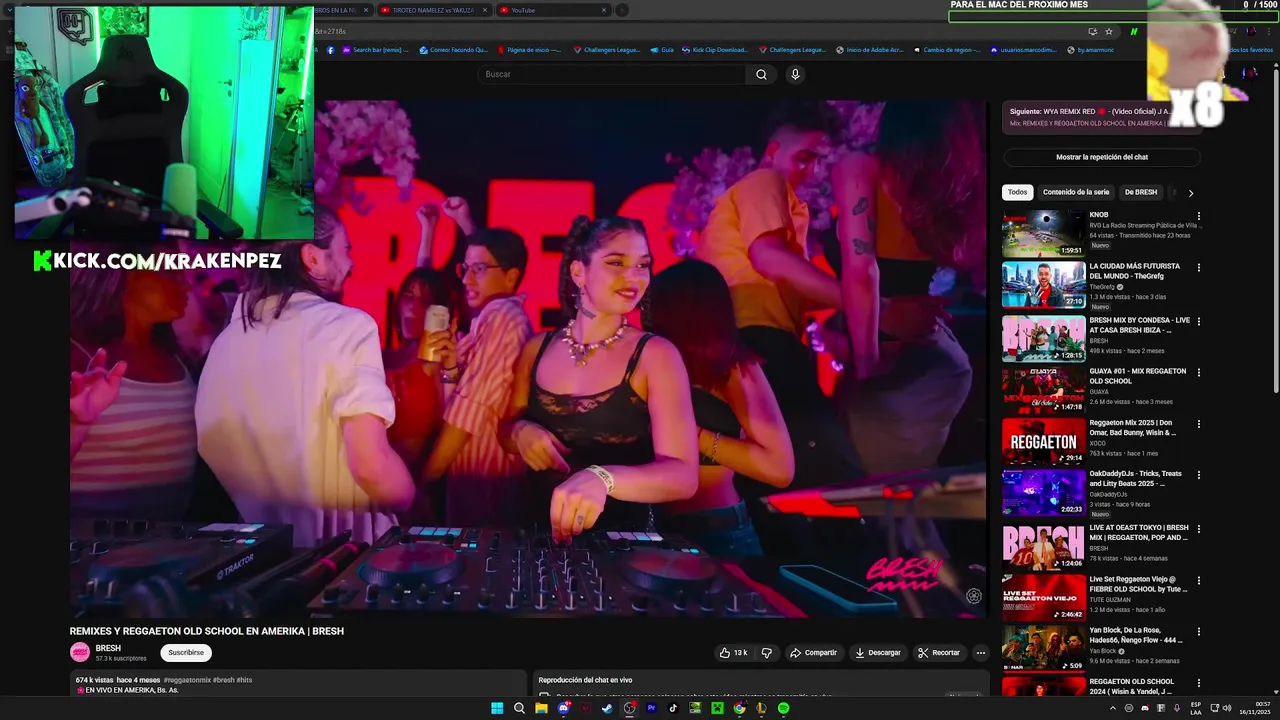Open options for GUAYA #01 MIX video
This screenshot has height=720, width=1280.
pyautogui.click(x=1199, y=373)
